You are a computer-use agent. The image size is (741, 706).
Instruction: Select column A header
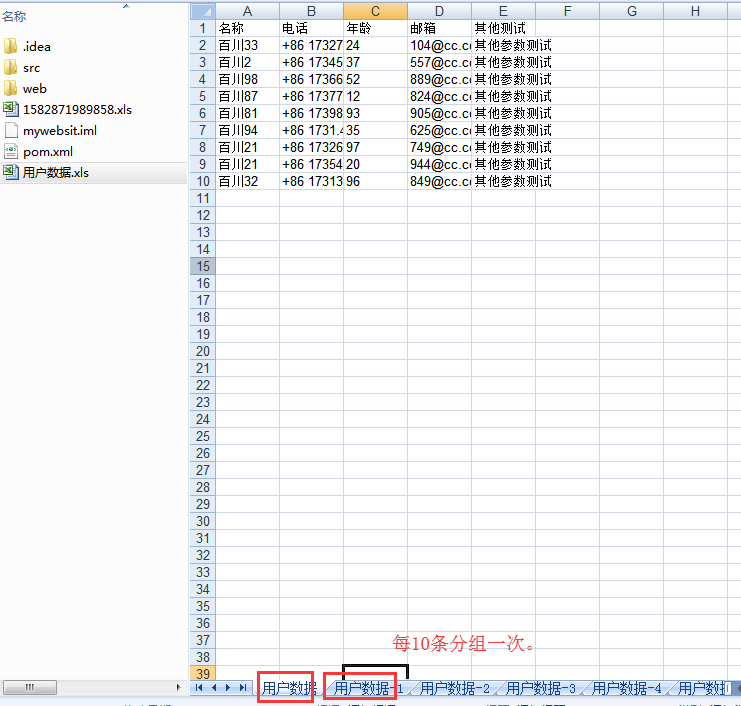point(247,11)
